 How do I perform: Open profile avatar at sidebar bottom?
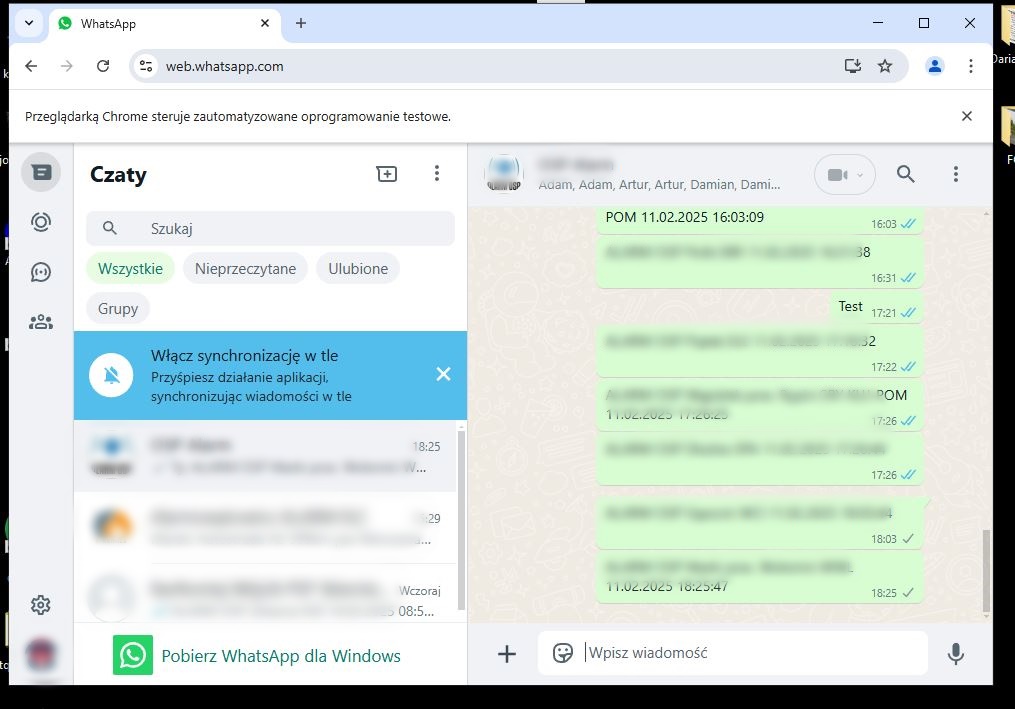click(41, 654)
